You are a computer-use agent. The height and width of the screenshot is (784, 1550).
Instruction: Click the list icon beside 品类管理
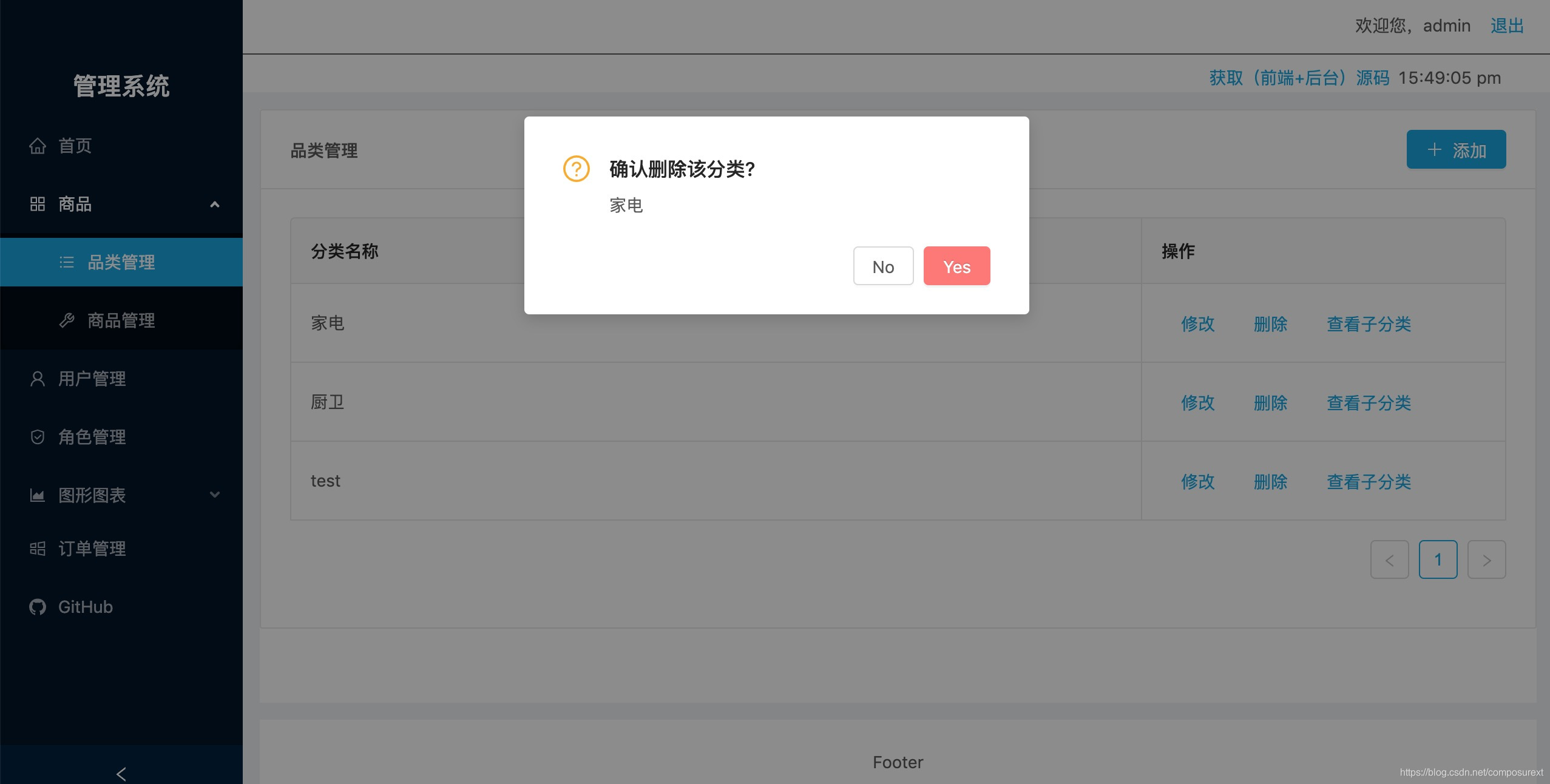66,262
